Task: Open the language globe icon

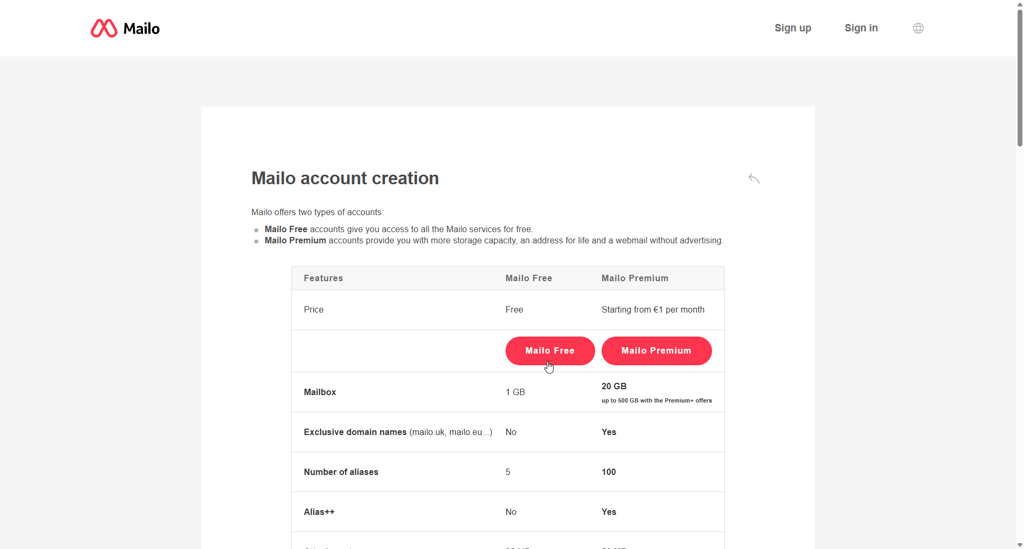Action: pyautogui.click(x=918, y=28)
